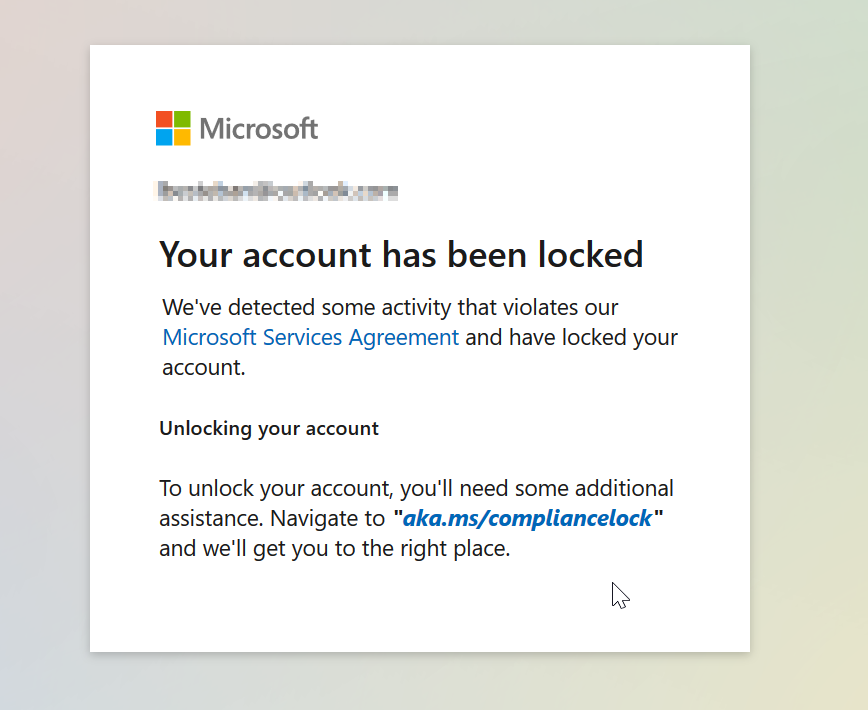Click the Microsoft four-square logo
The width and height of the screenshot is (868, 710).
click(x=173, y=128)
